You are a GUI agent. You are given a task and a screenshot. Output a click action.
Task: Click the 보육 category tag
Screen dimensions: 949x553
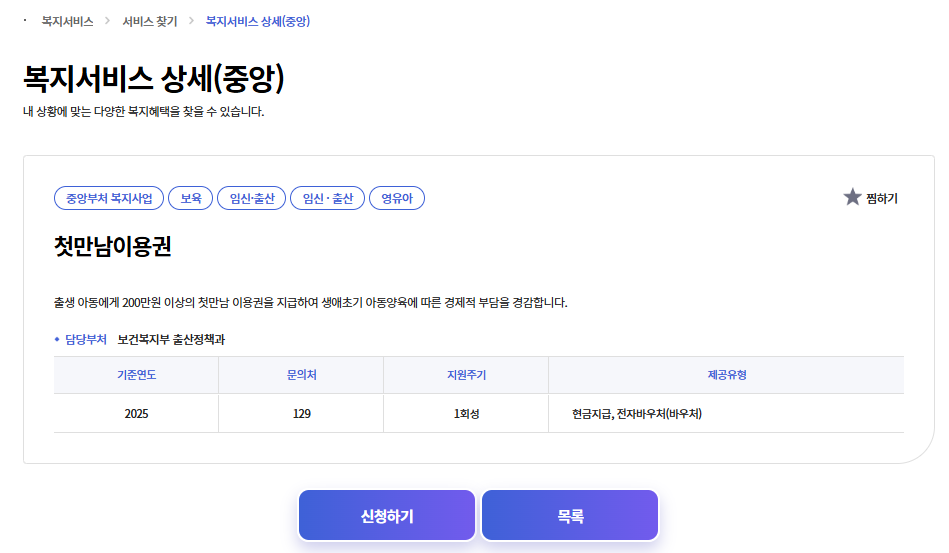click(x=191, y=198)
